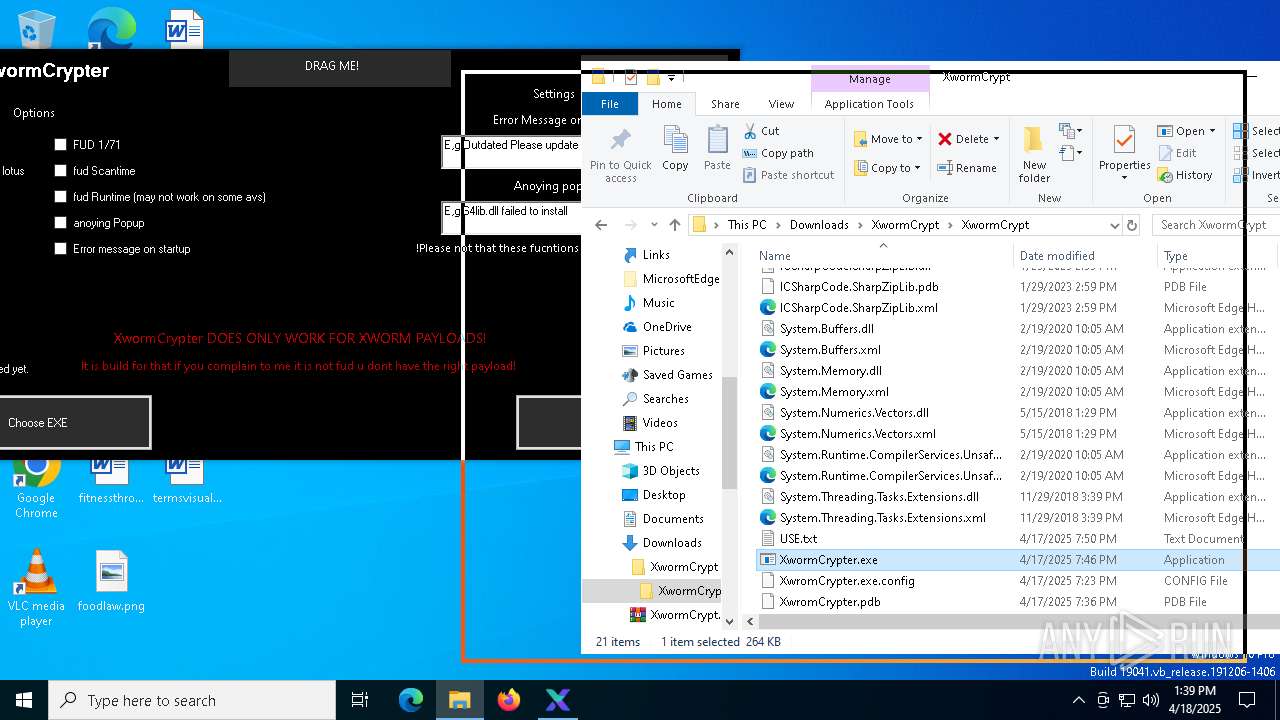
Task: Click the Rename ribbon item
Action: point(967,168)
